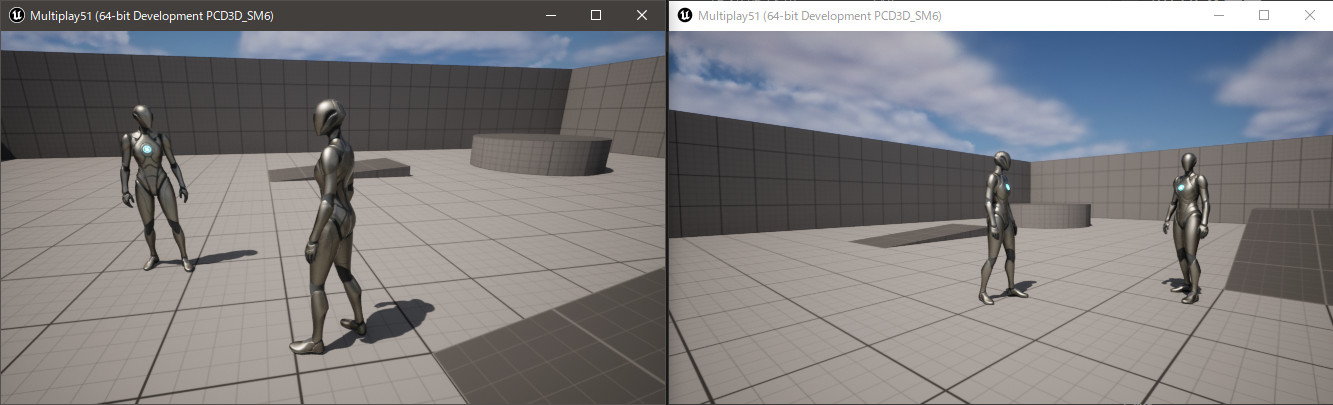Minimize the left Multiplay51 window
Screen dimensions: 1333x405
550,15
